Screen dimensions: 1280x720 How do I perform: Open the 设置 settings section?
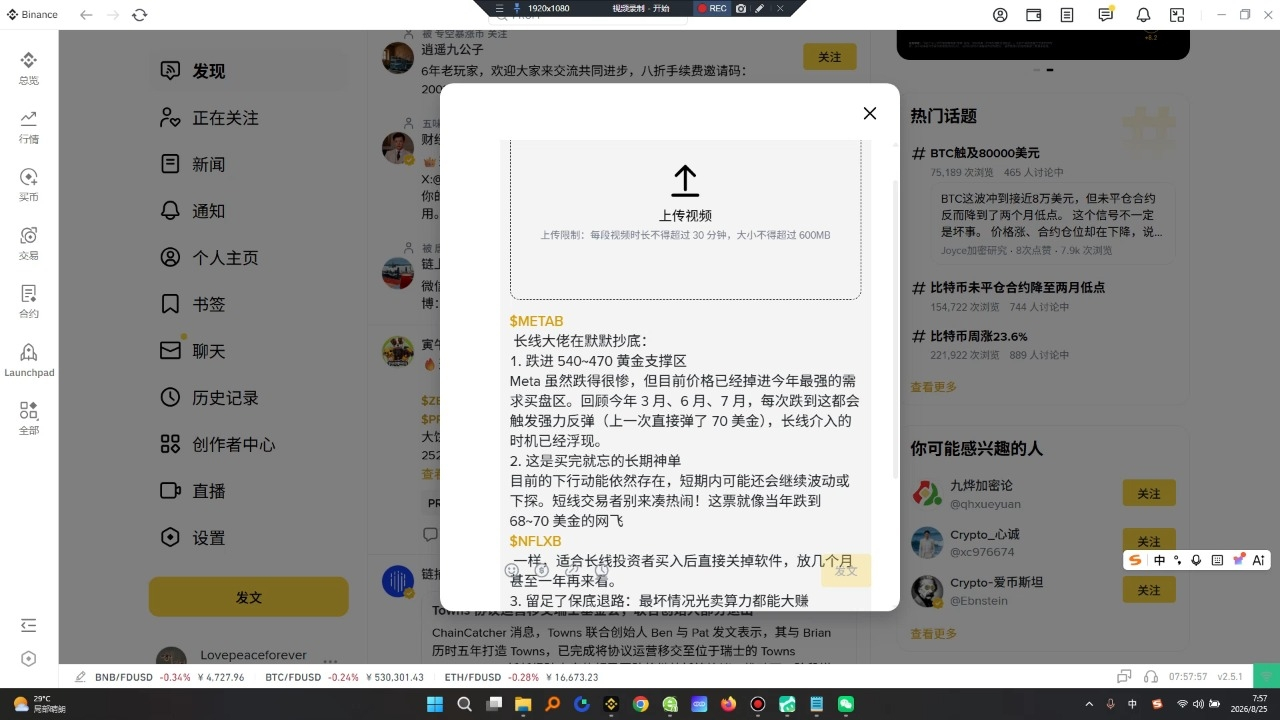[x=250, y=538]
